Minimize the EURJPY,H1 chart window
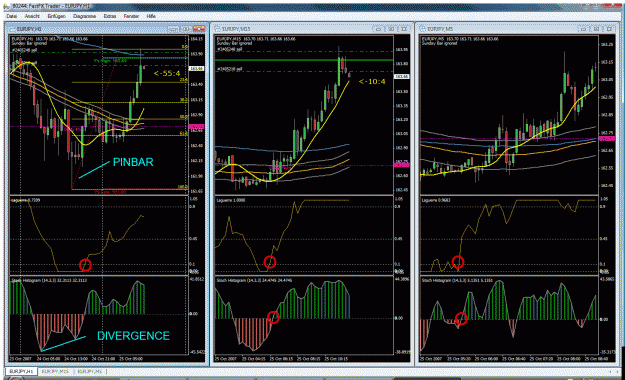The image size is (625, 380). (x=173, y=29)
